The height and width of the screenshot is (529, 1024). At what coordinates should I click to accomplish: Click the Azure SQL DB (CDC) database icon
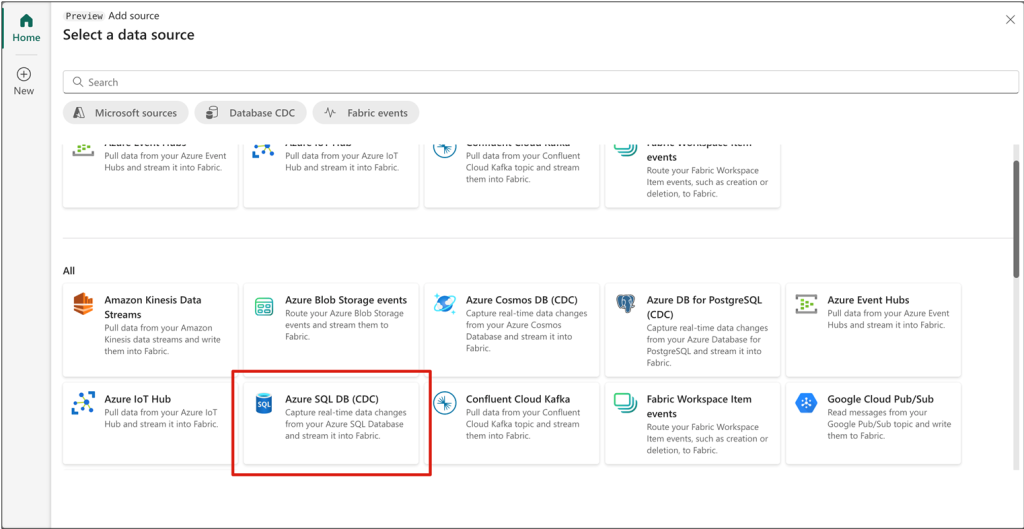[264, 404]
